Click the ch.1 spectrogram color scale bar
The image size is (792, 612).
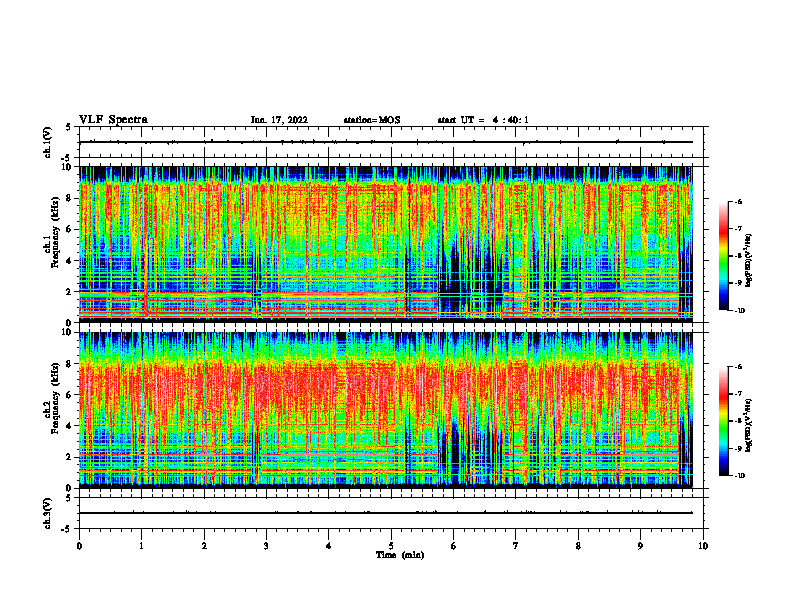pos(724,256)
